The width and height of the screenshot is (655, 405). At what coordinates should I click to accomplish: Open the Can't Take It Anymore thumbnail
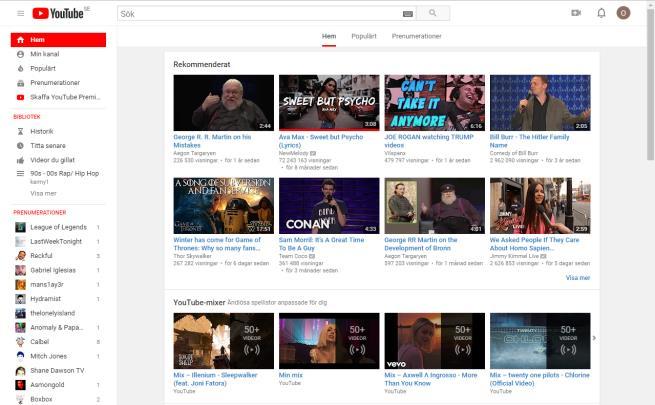(434, 103)
